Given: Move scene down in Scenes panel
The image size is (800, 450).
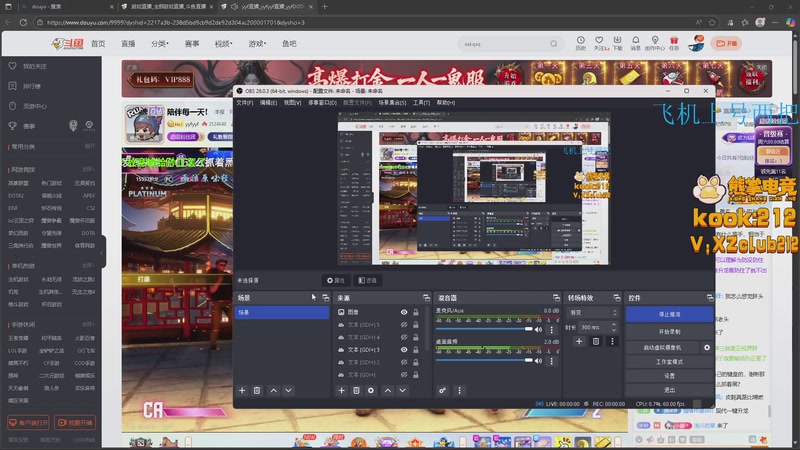Looking at the screenshot, I should (288, 390).
